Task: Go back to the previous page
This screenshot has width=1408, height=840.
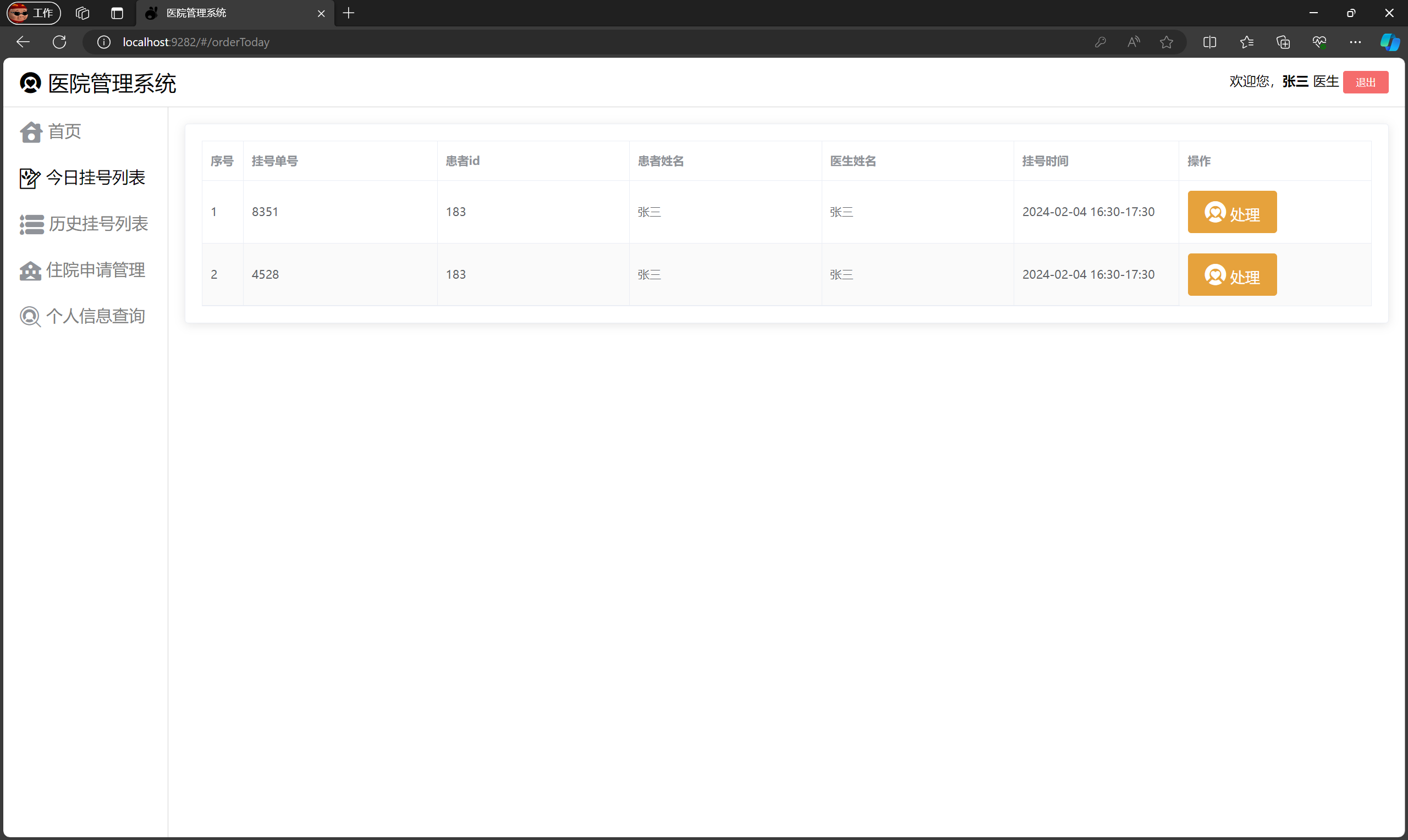Action: 23,42
